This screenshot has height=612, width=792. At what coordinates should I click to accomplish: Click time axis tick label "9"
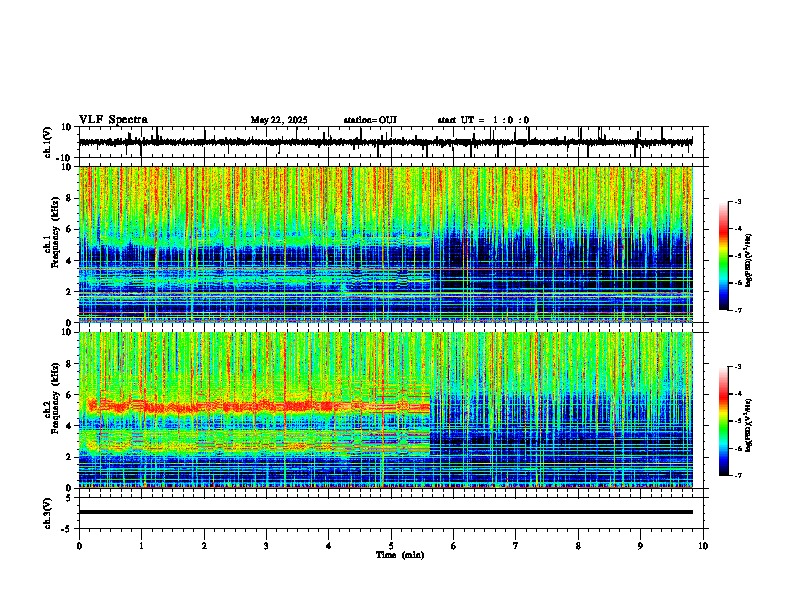pos(640,546)
